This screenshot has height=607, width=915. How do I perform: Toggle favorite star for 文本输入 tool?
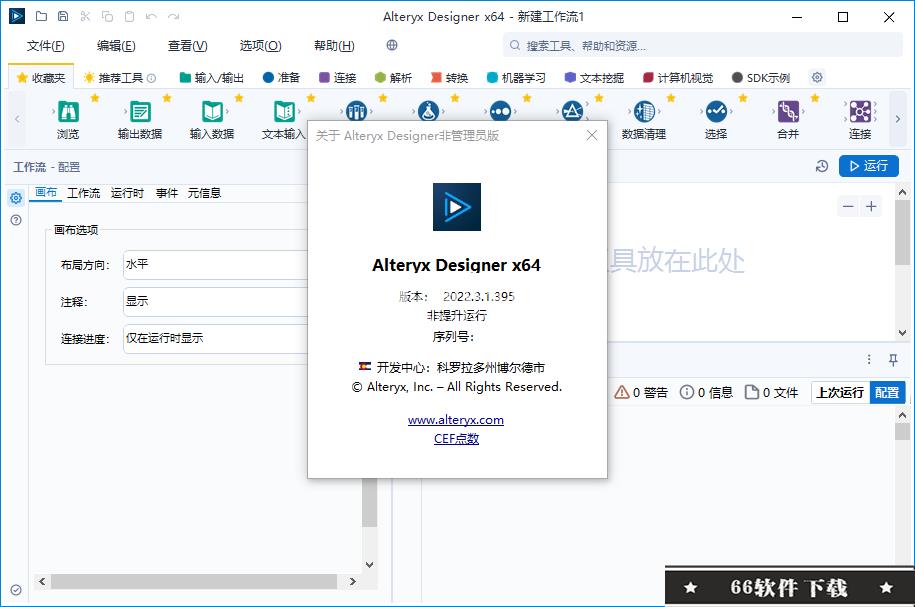pyautogui.click(x=311, y=98)
